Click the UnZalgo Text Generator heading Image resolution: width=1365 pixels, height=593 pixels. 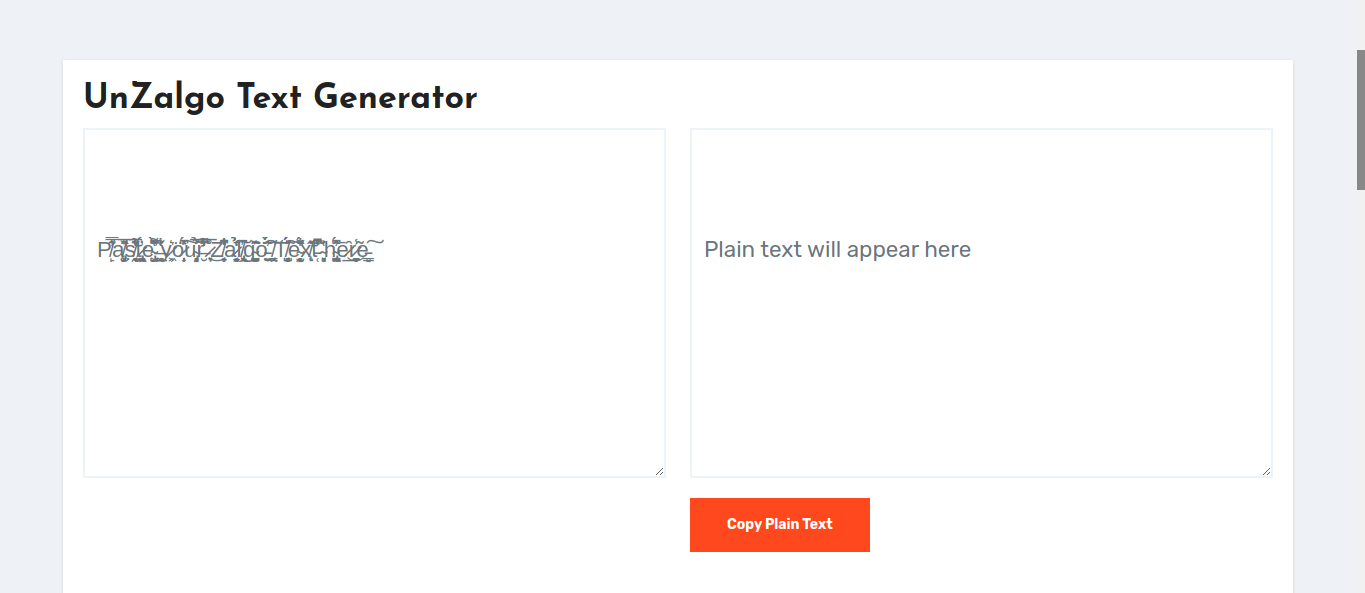(x=280, y=97)
